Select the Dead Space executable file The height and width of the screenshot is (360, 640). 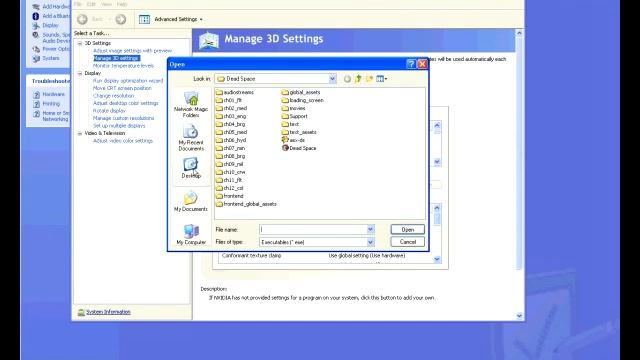299,148
